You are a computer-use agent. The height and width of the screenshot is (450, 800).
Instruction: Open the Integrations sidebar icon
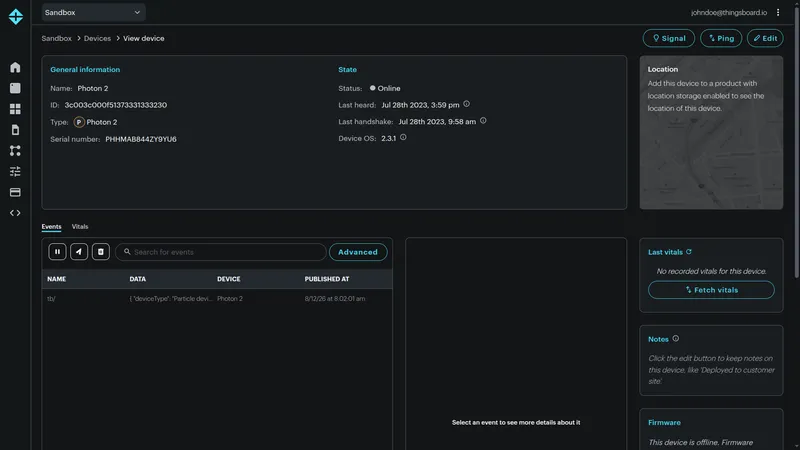pyautogui.click(x=15, y=151)
